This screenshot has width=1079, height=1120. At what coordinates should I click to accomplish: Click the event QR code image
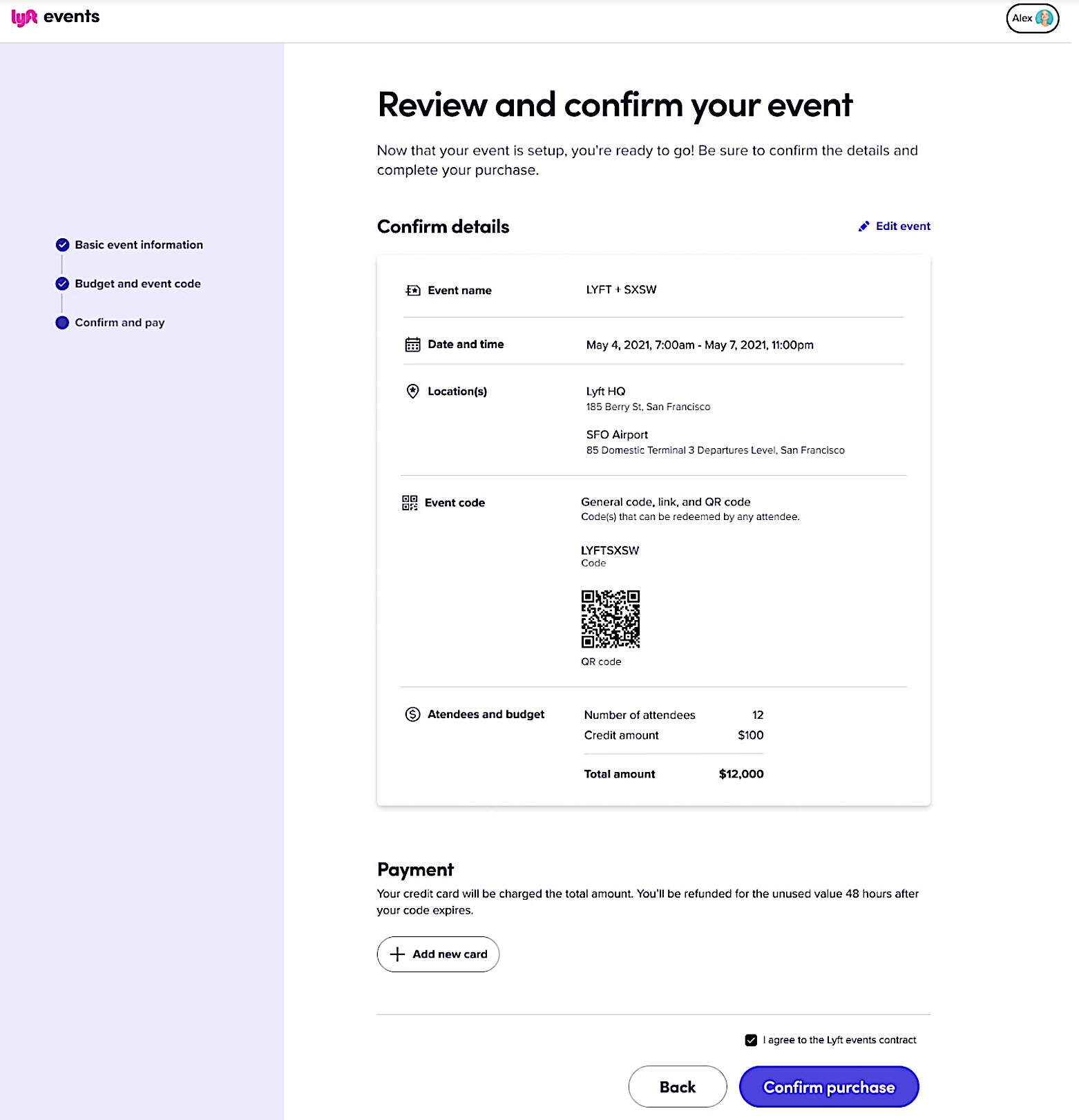[x=610, y=619]
